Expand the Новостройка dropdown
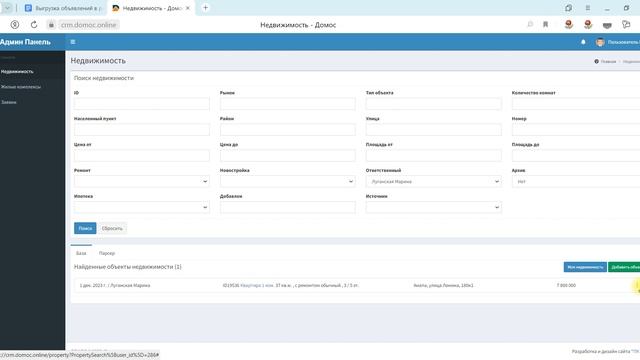Viewport: 640px width, 360px height. [287, 181]
